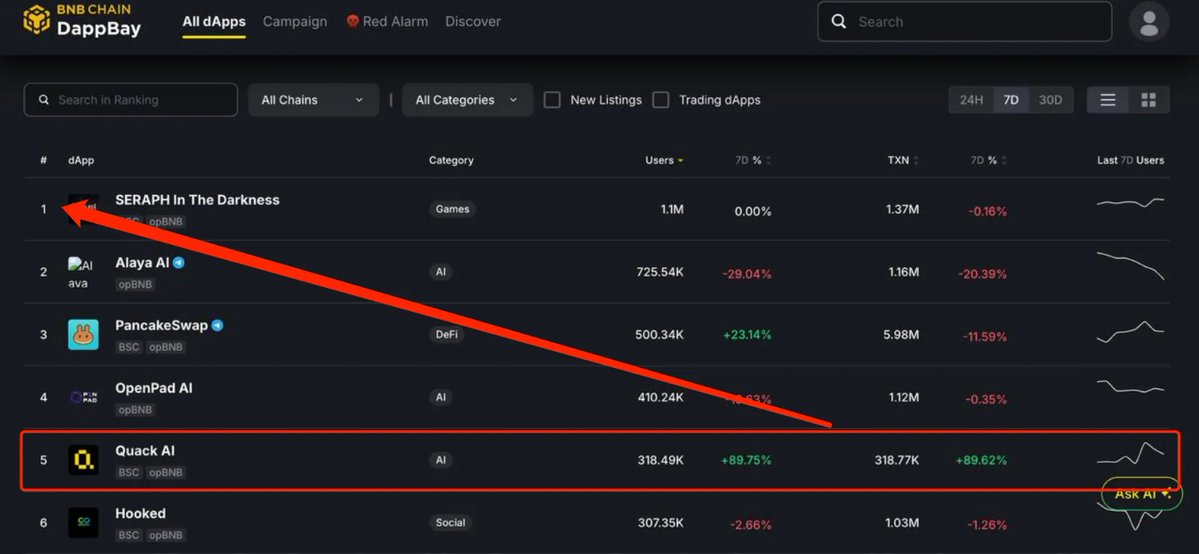1199x554 pixels.
Task: Sort by TXN column arrows
Action: click(915, 161)
